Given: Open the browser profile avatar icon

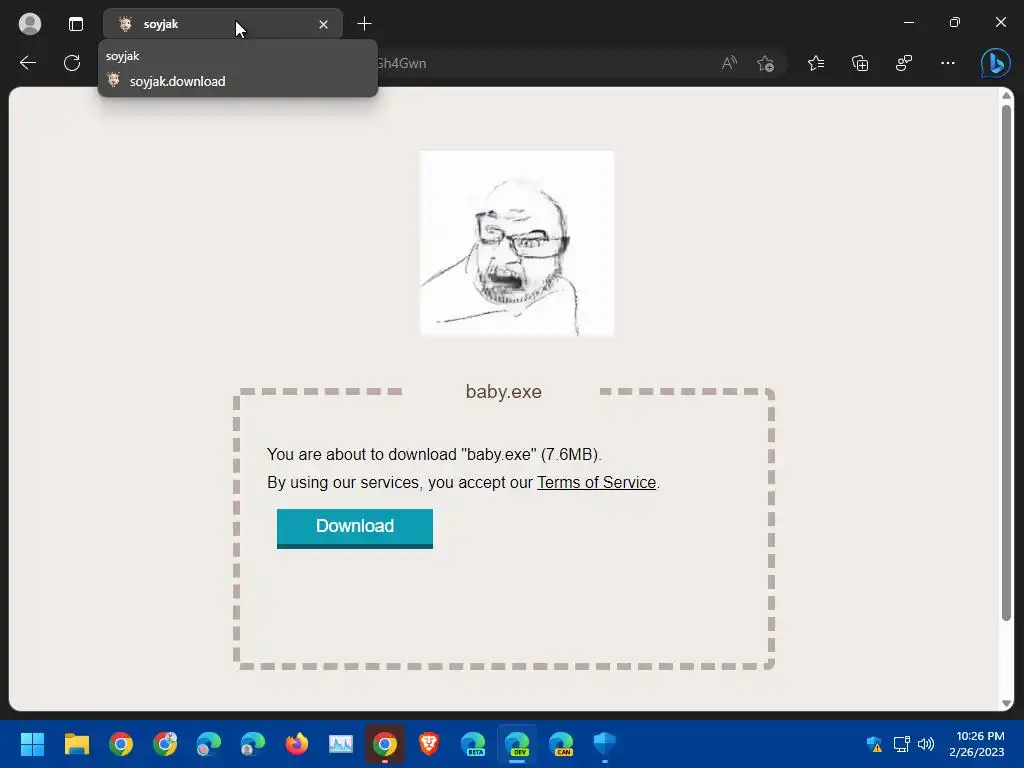Looking at the screenshot, I should [29, 24].
